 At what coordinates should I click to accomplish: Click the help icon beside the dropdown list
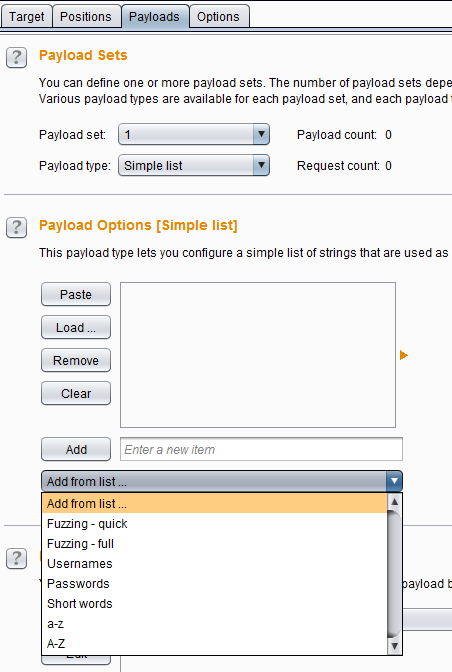click(x=16, y=559)
